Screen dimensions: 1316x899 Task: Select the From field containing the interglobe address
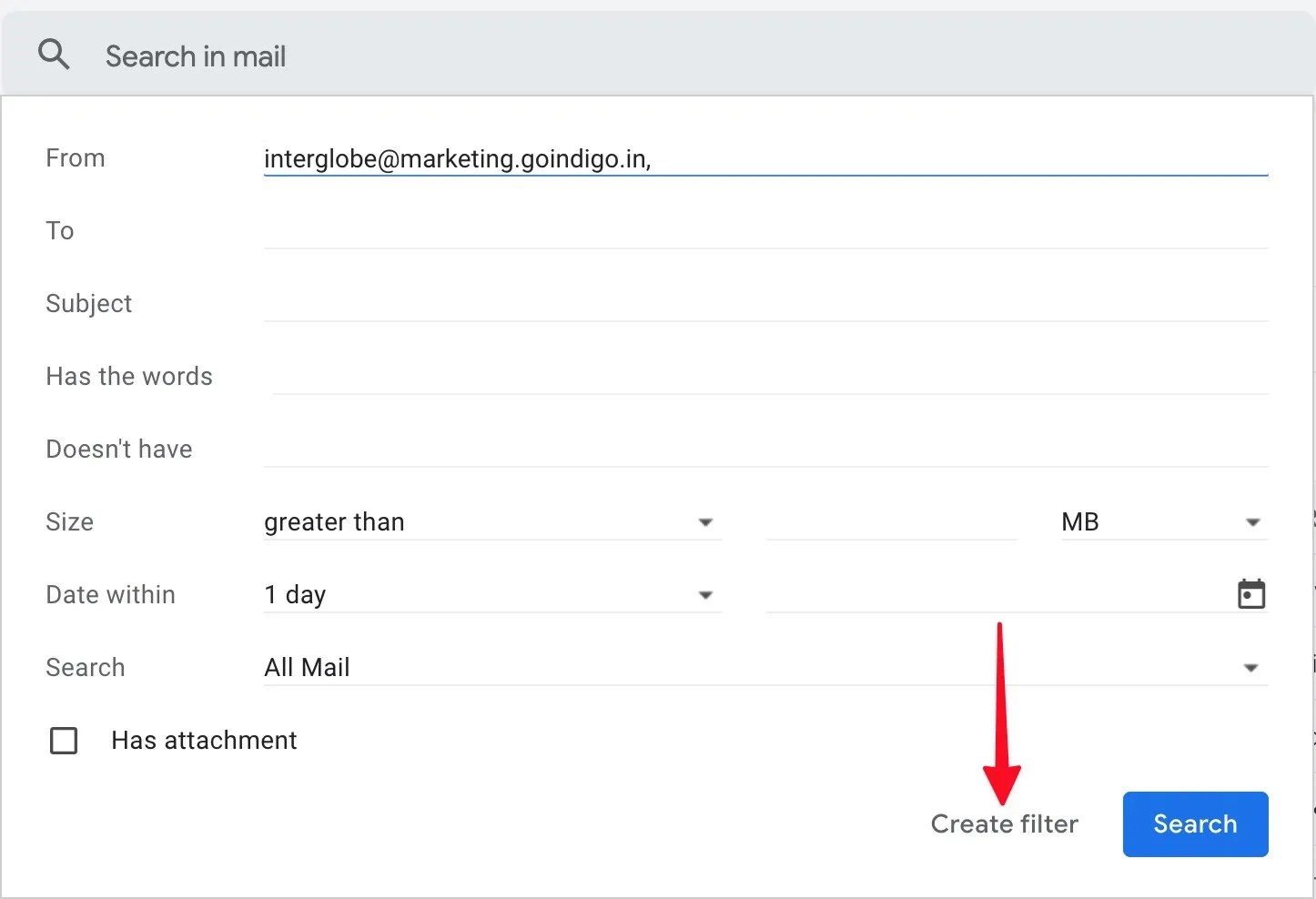[x=764, y=159]
